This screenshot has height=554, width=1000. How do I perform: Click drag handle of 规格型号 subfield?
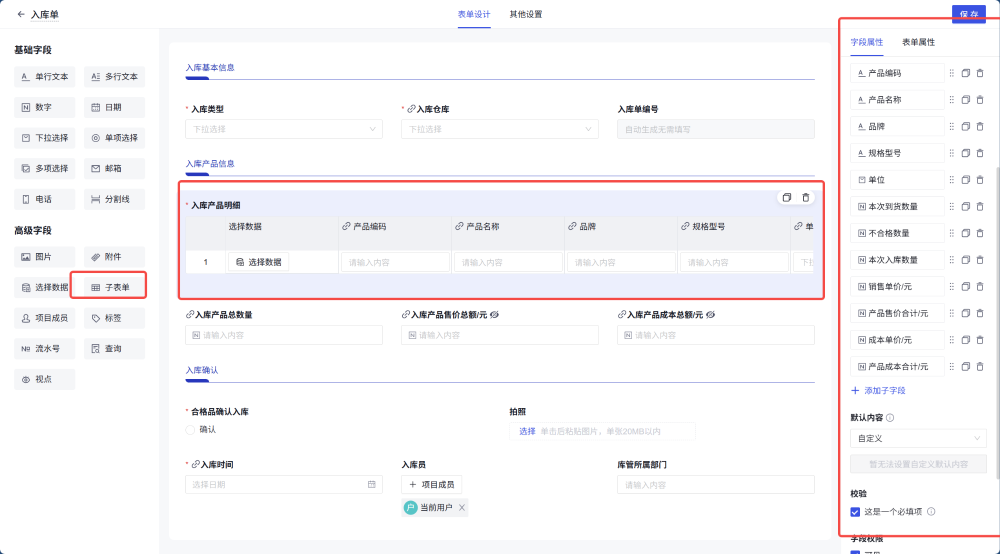click(x=952, y=153)
